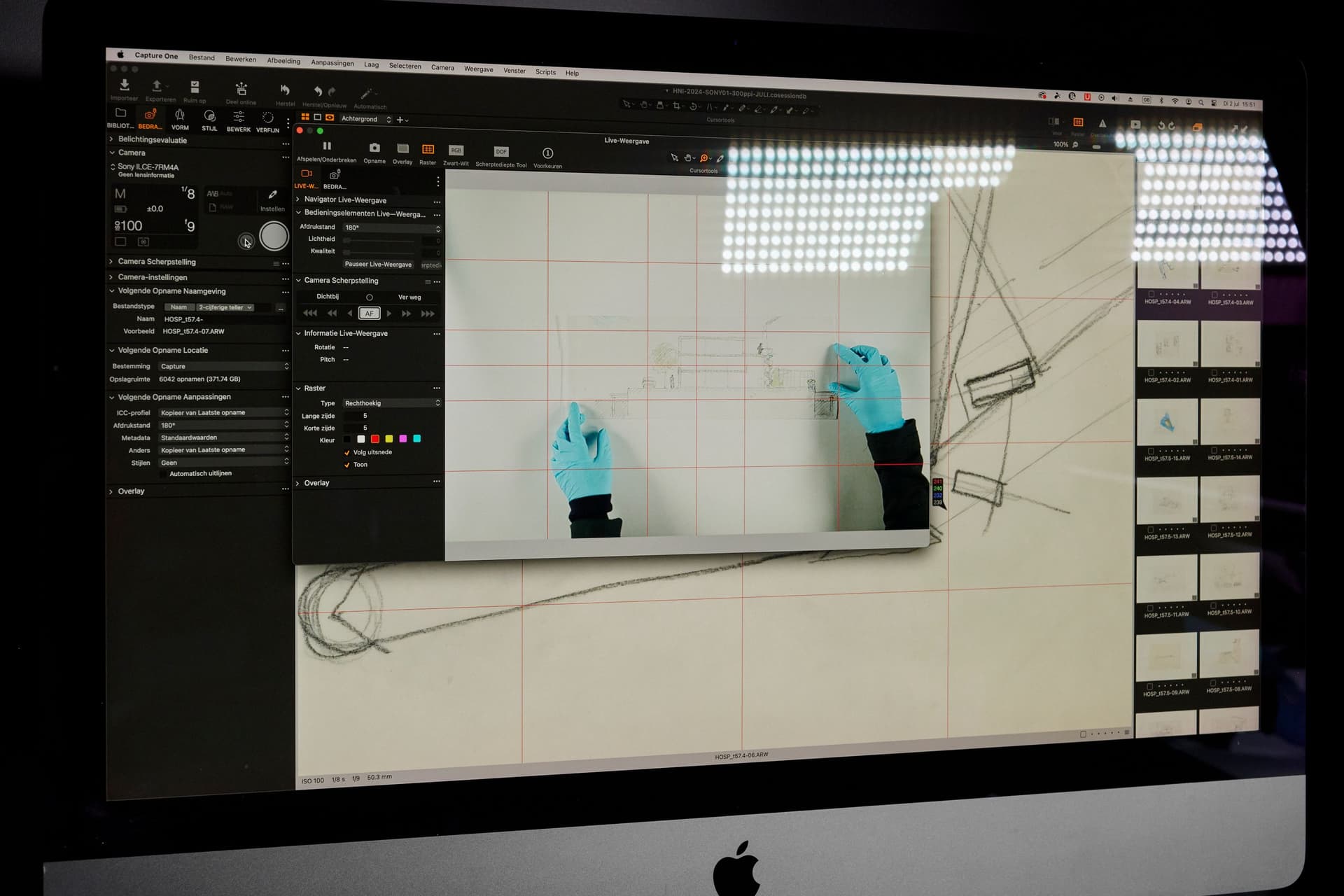Open the Aanpassingen menu
Screen dimensions: 1344x896
coord(332,62)
